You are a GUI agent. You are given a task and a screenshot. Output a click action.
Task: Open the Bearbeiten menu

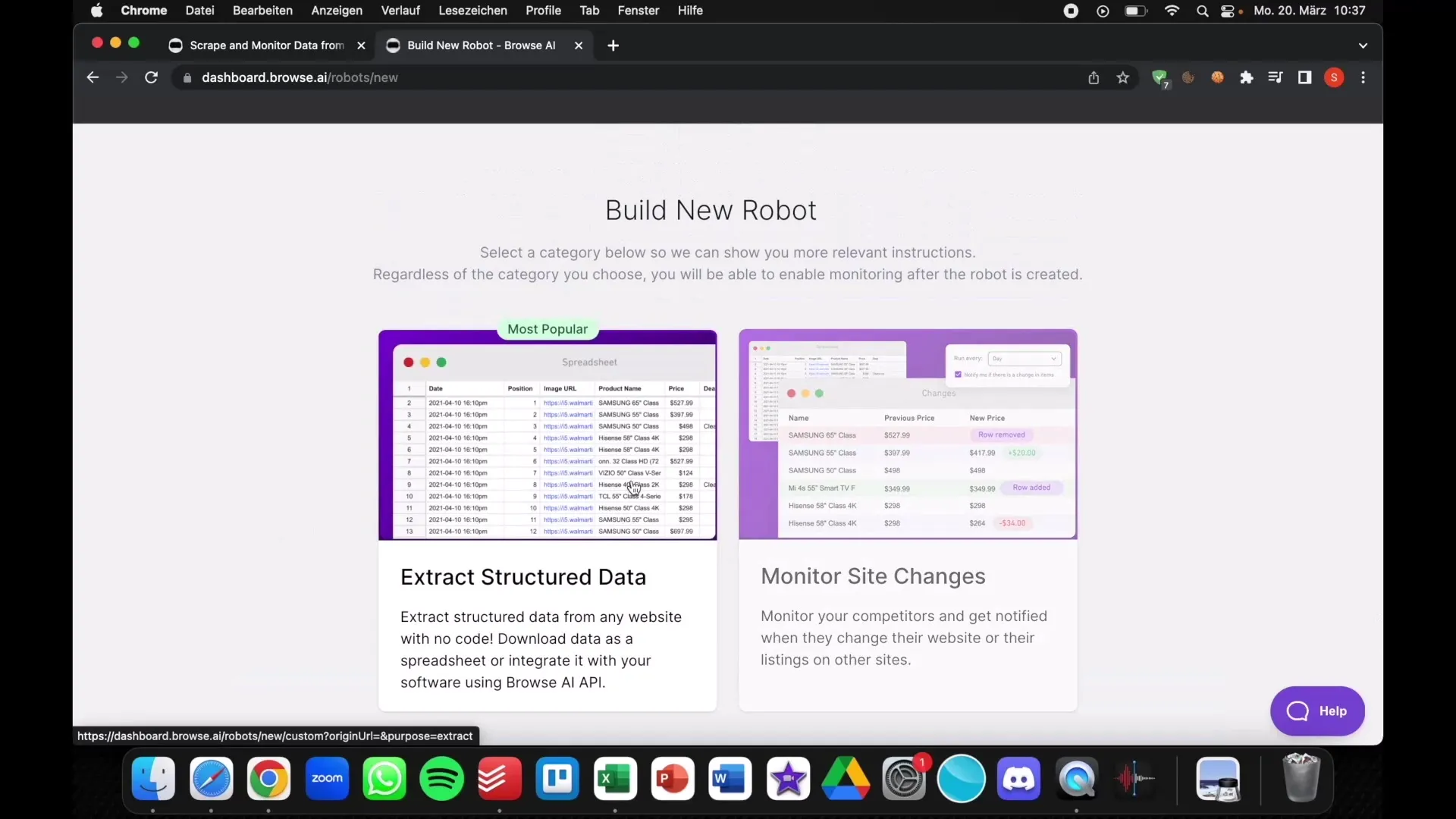262,11
